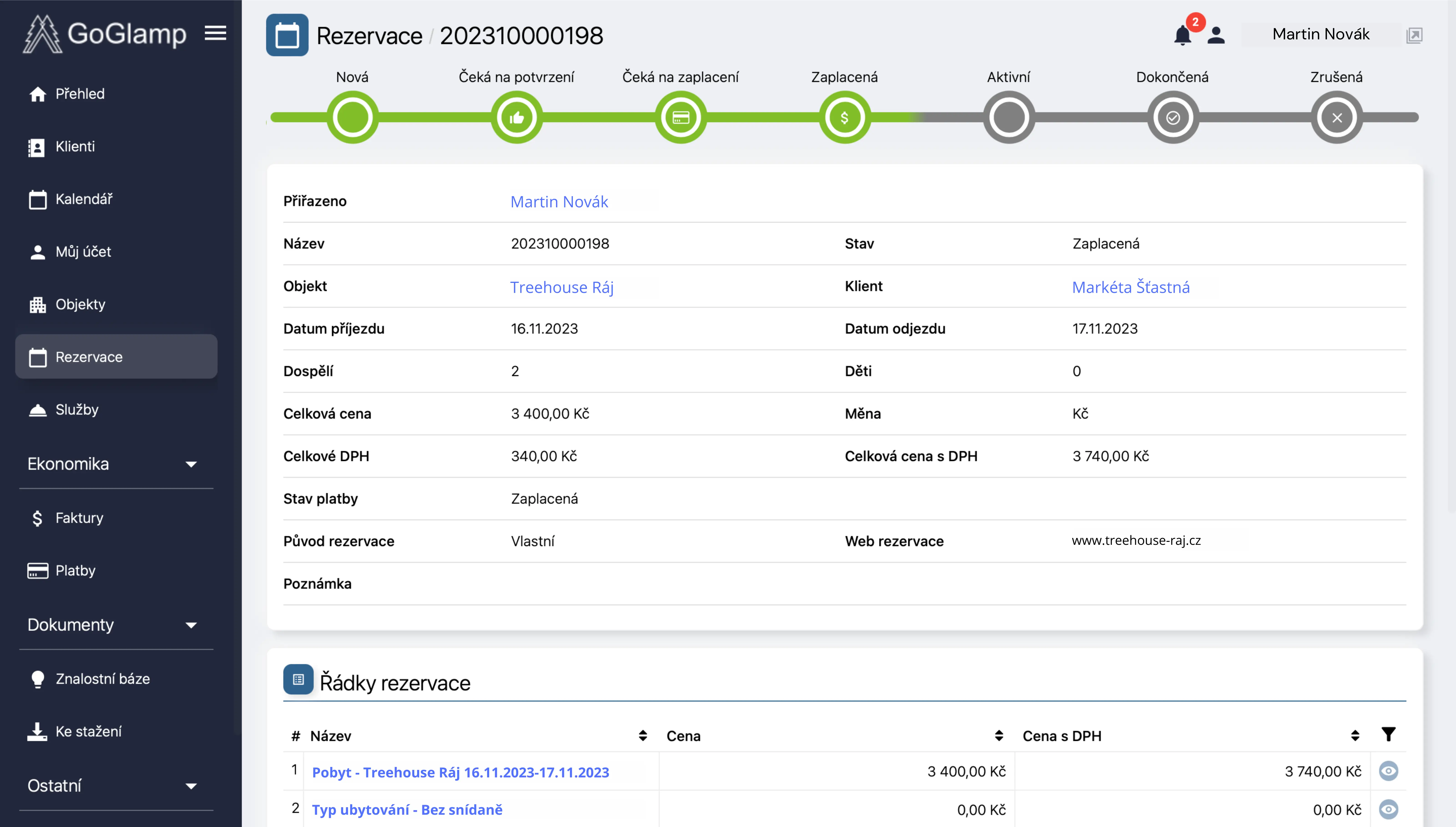This screenshot has width=1456, height=827.
Task: Click the GoGlamp logo
Action: (104, 34)
